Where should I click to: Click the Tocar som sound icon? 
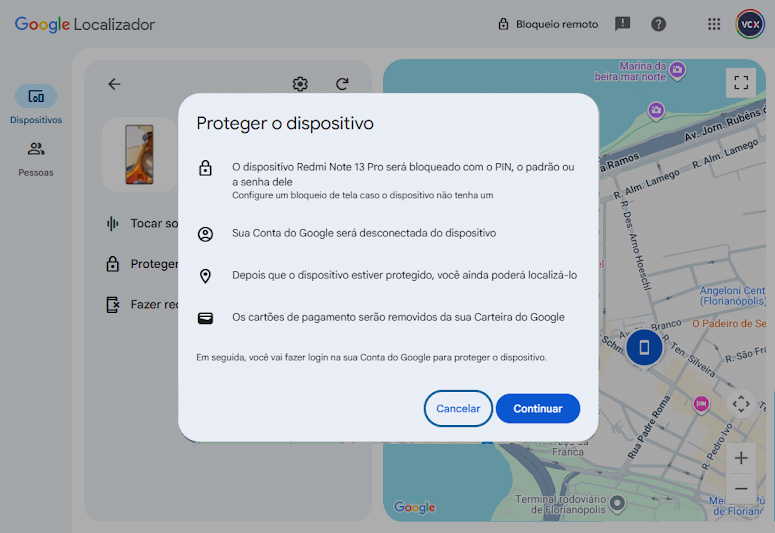113,223
